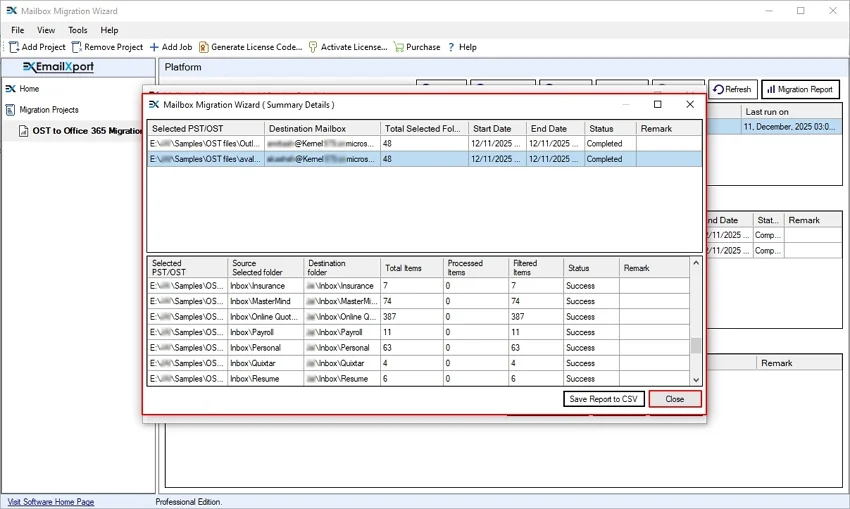Viewport: 850px width, 509px height.
Task: Select the Inbox\Payroll folder row
Action: pos(418,332)
